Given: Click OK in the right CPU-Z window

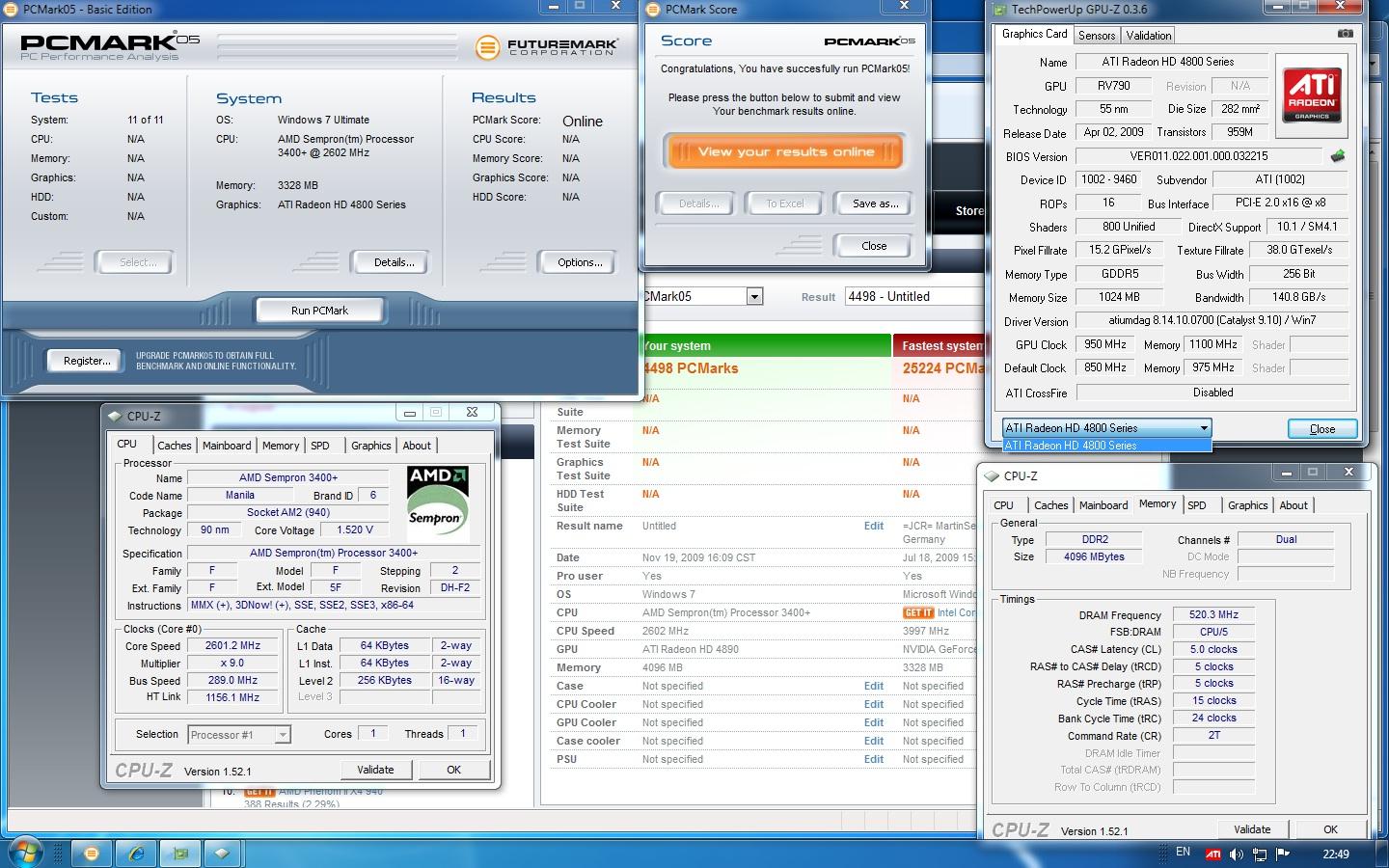Looking at the screenshot, I should [x=1330, y=829].
